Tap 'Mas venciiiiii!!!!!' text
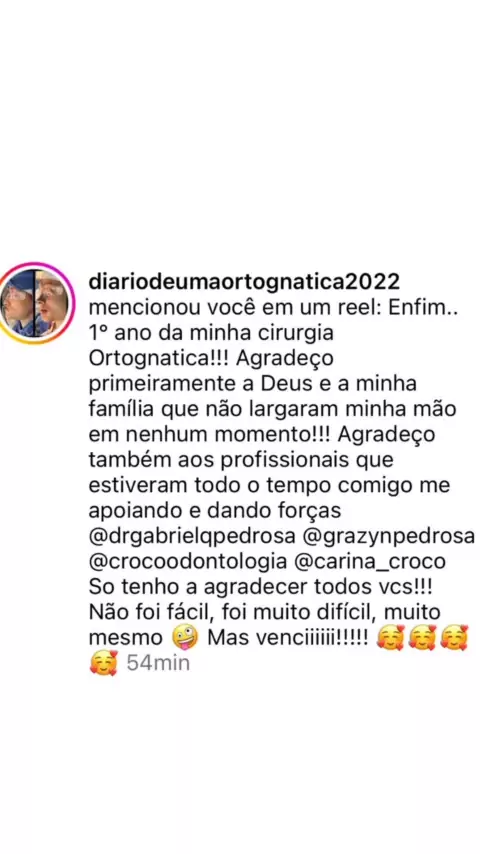This screenshot has height=854, width=480. (289, 638)
